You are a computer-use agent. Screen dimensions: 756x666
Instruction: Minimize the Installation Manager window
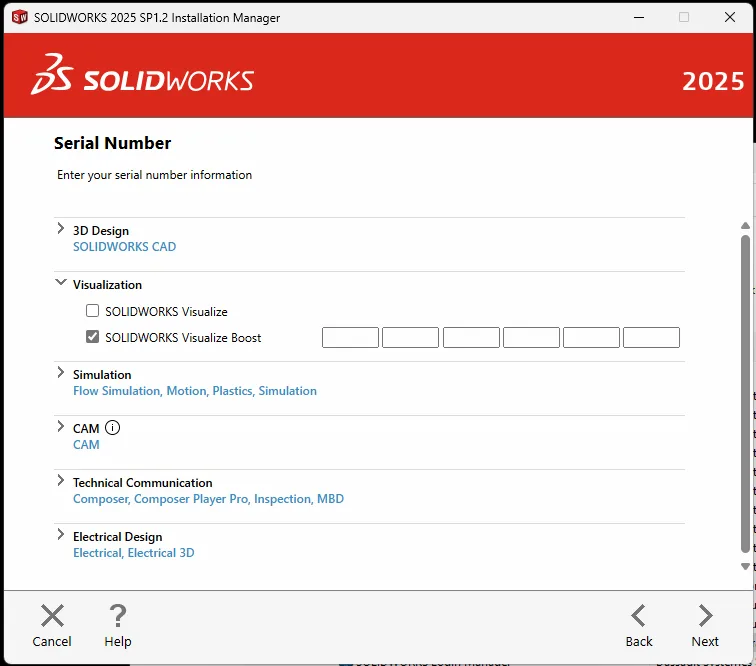639,17
